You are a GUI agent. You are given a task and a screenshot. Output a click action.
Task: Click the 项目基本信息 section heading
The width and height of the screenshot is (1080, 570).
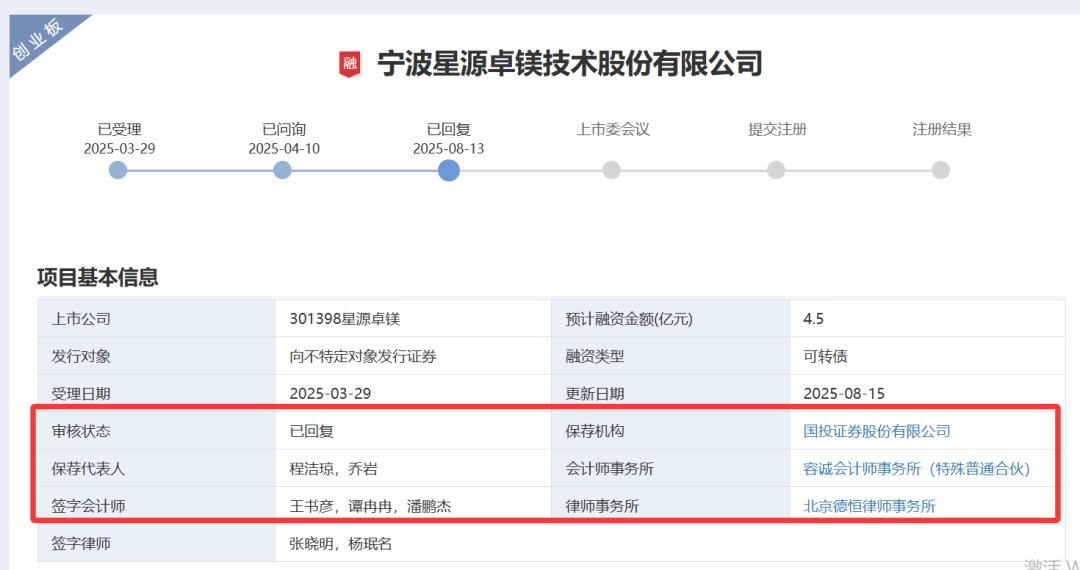tap(98, 277)
